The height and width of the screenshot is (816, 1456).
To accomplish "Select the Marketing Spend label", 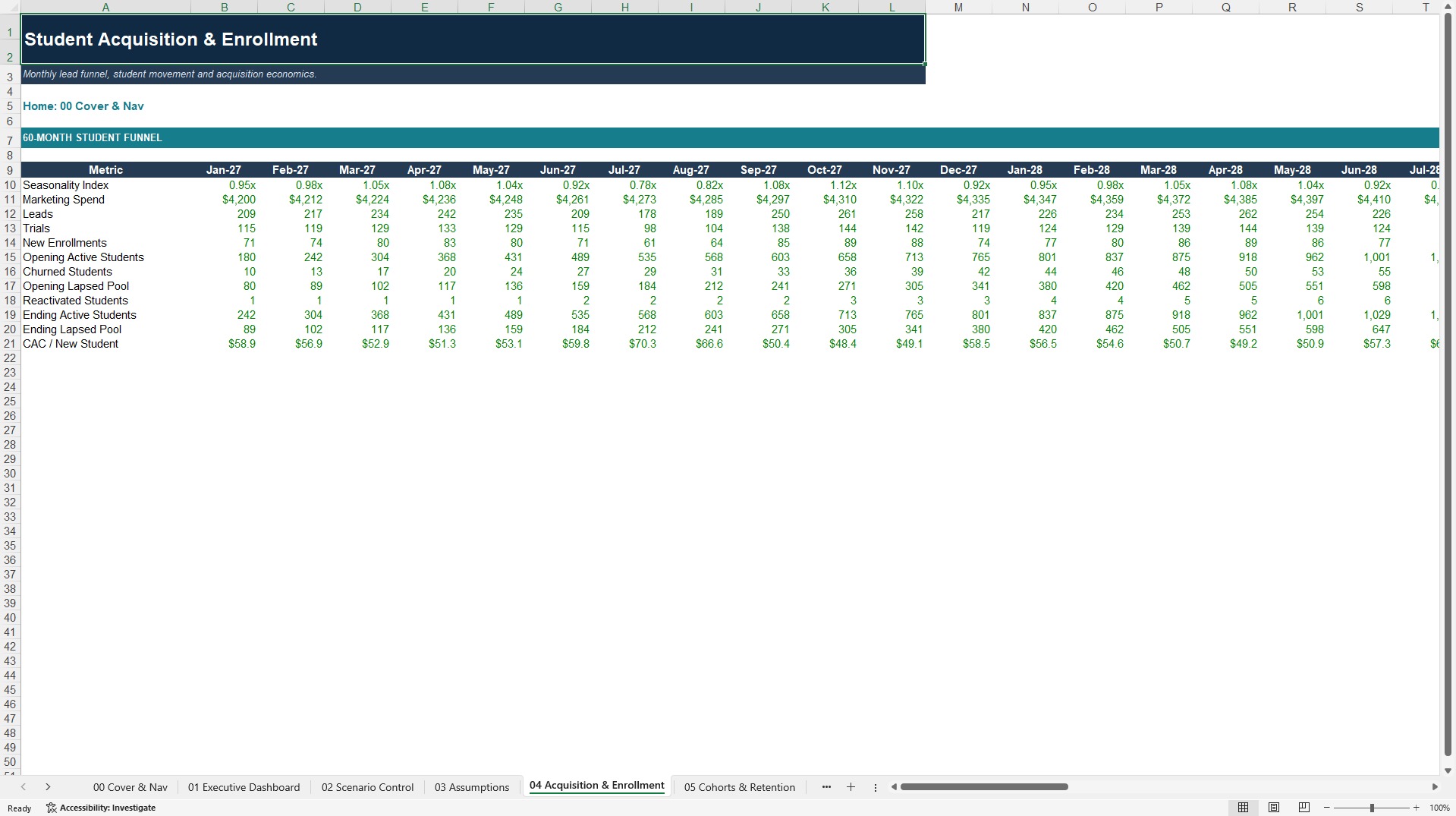I will click(x=64, y=200).
